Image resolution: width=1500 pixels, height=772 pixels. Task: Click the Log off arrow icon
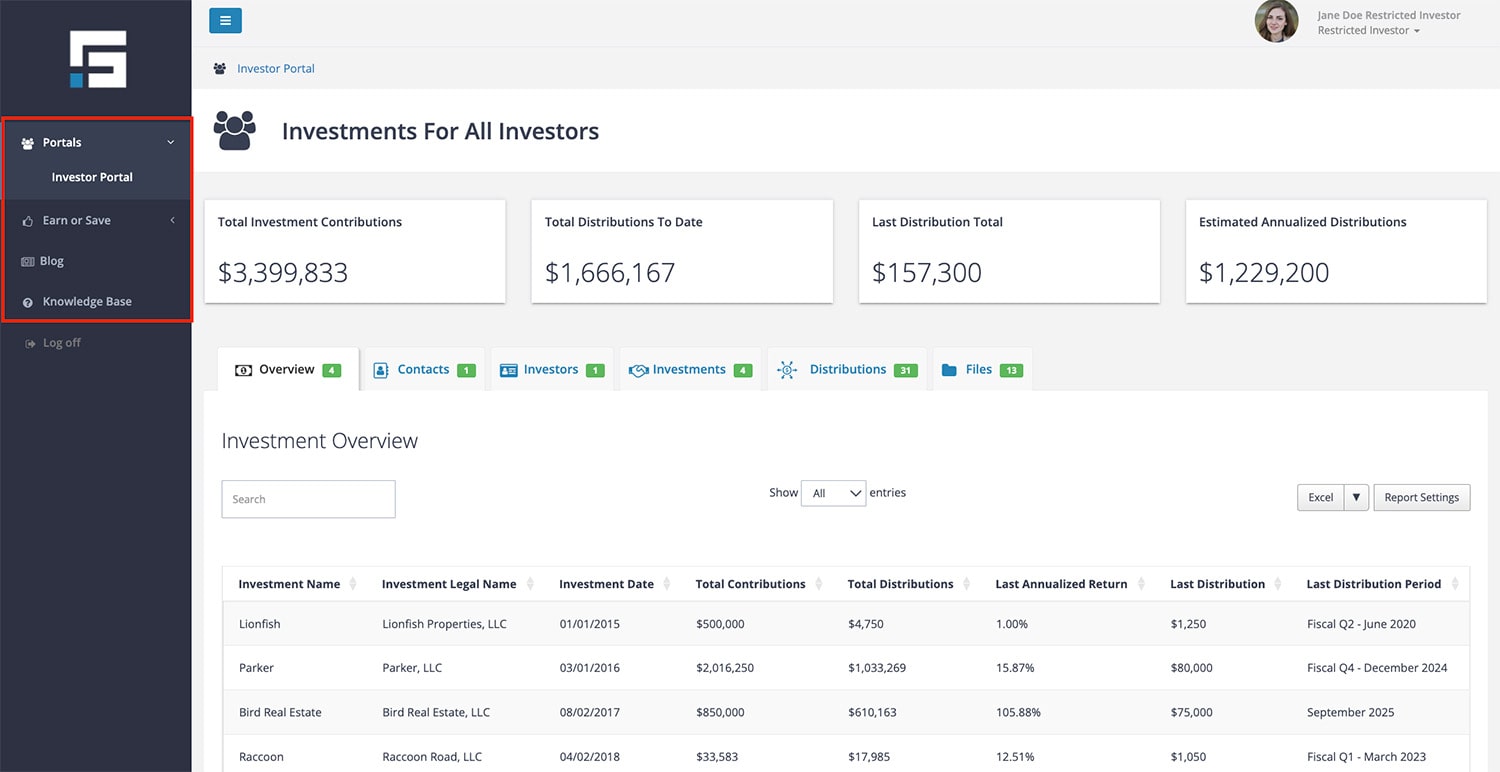pos(29,343)
